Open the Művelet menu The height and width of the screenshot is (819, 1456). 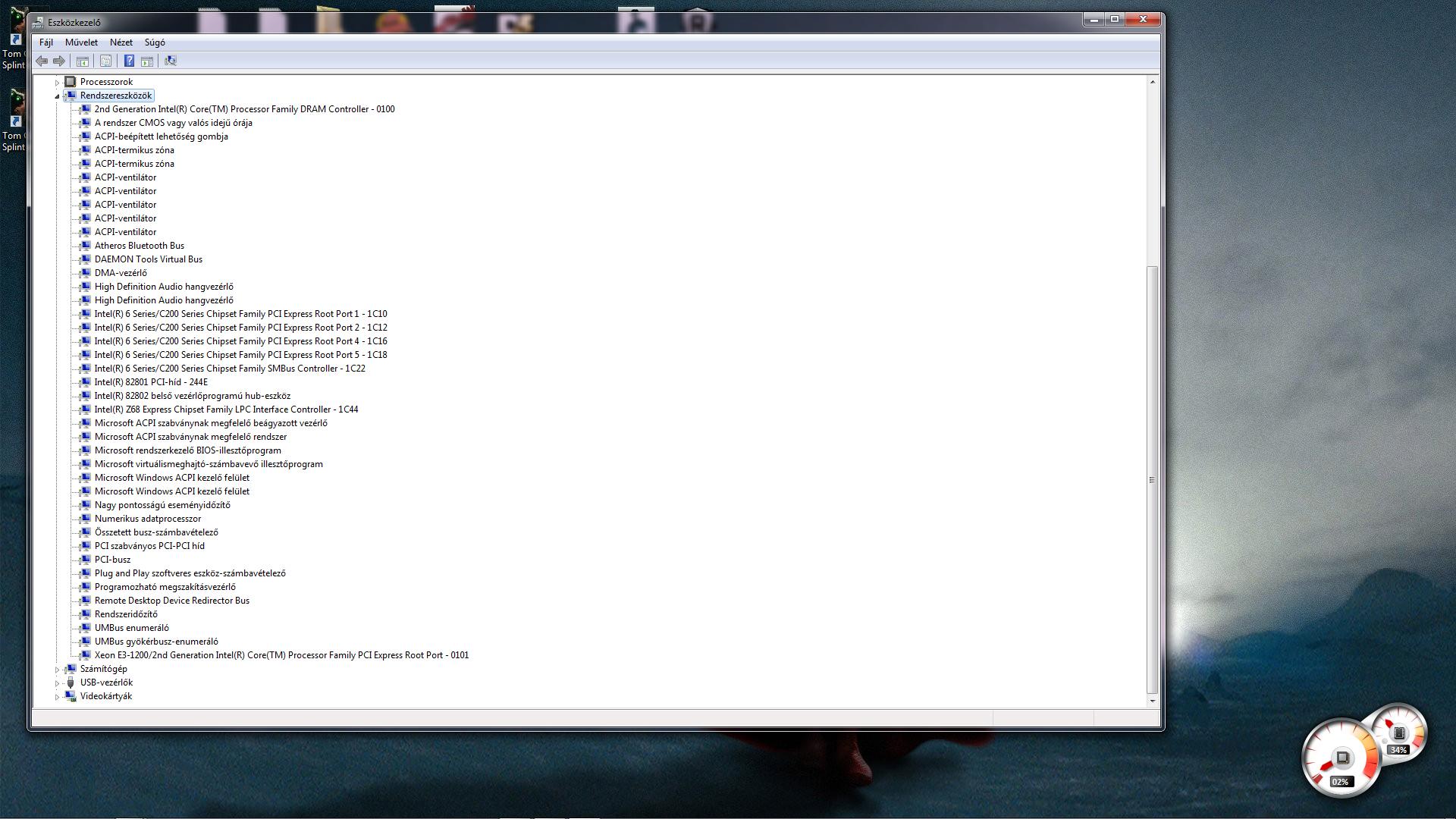pos(81,42)
